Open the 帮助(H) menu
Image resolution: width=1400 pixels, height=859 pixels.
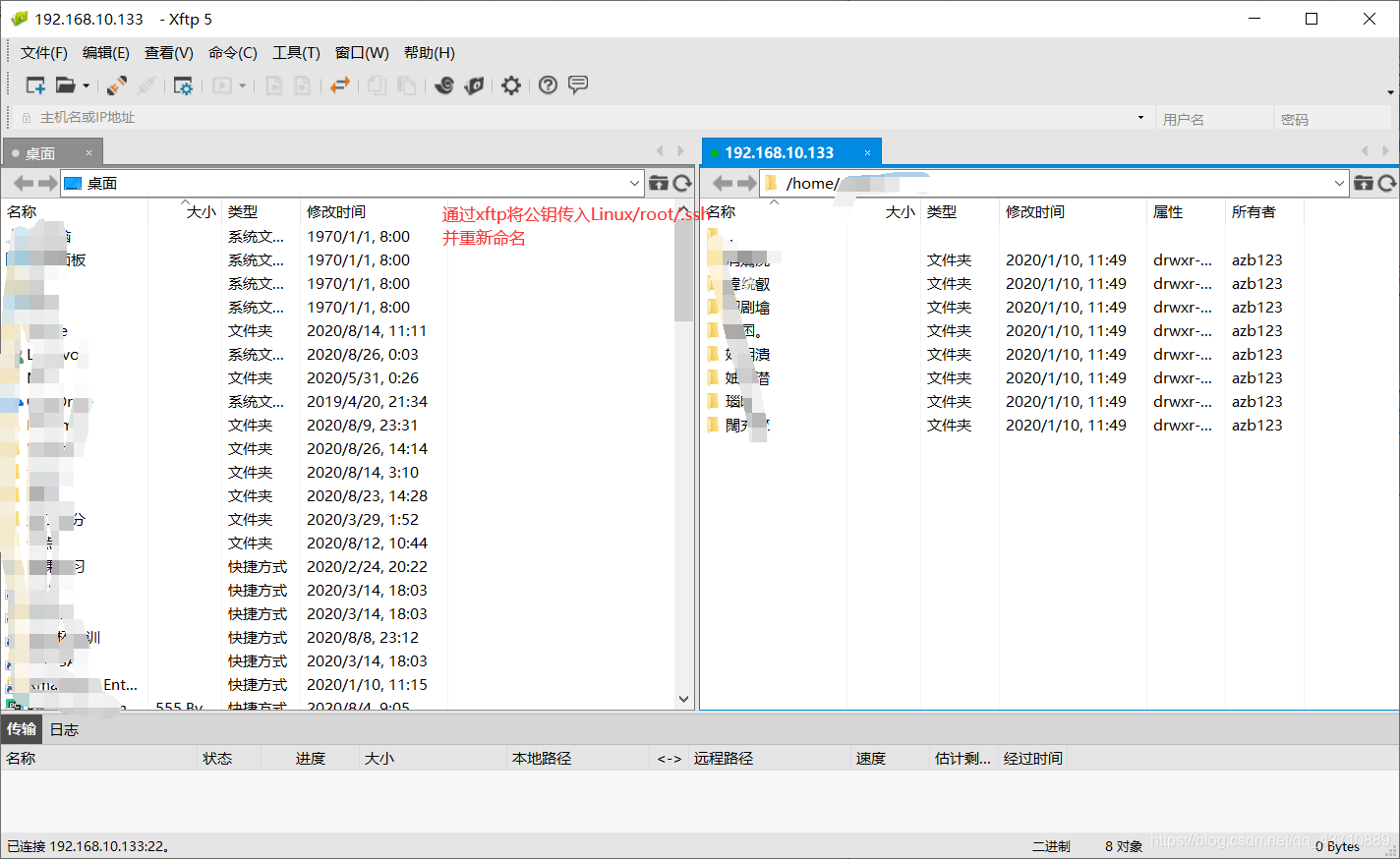430,53
